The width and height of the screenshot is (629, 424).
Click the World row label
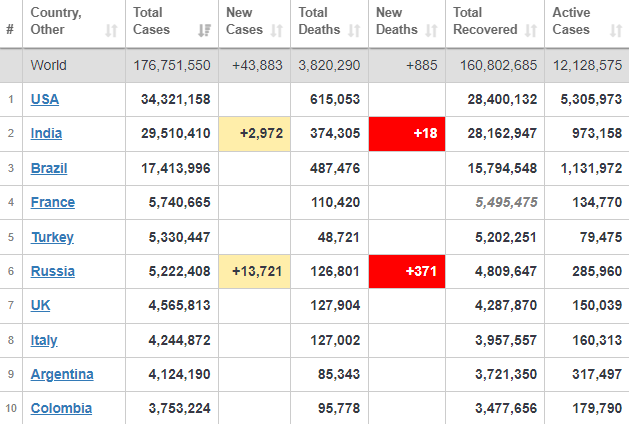49,65
